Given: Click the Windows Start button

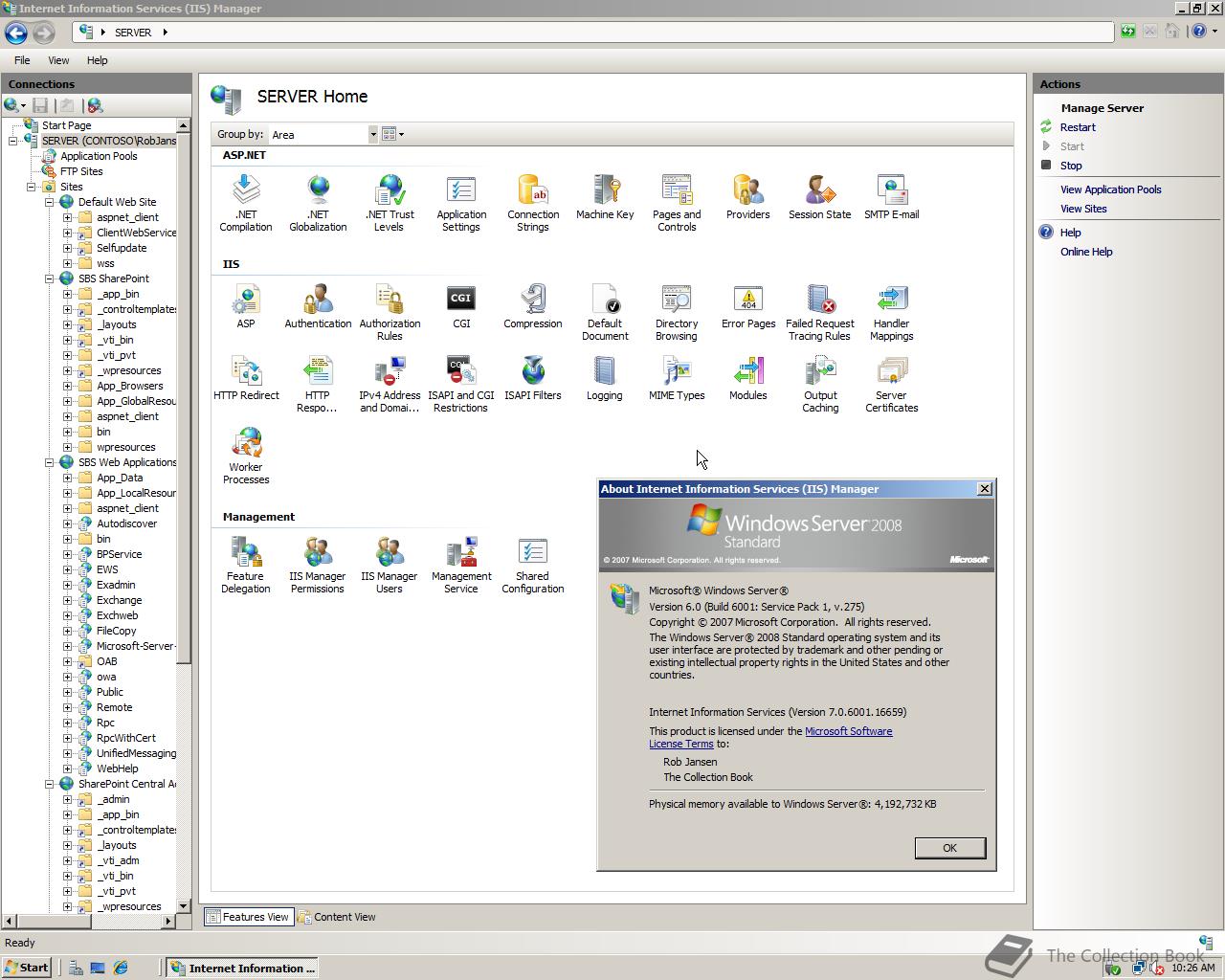Looking at the screenshot, I should coord(26,968).
